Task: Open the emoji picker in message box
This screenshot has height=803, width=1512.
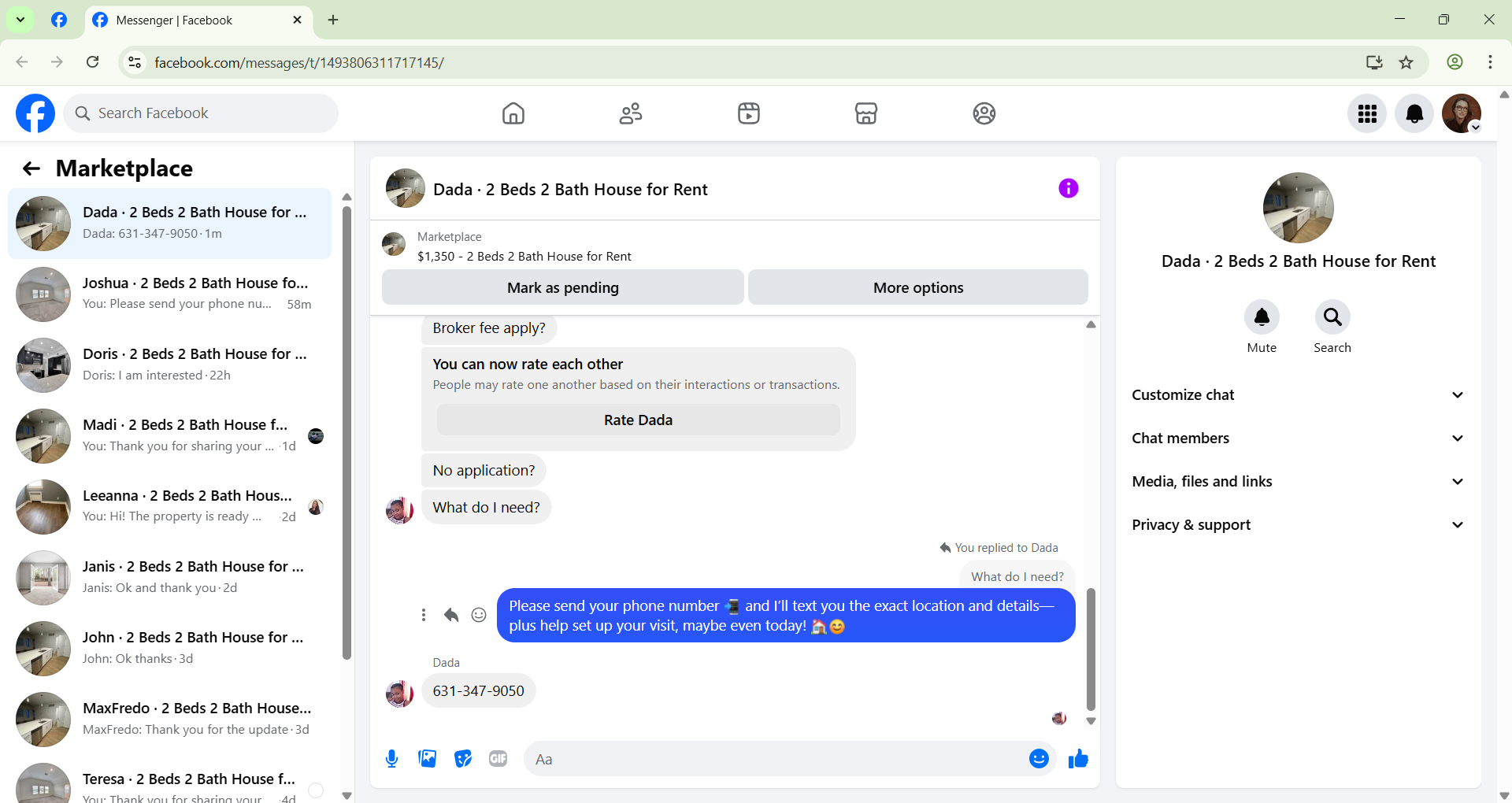Action: click(x=1039, y=759)
